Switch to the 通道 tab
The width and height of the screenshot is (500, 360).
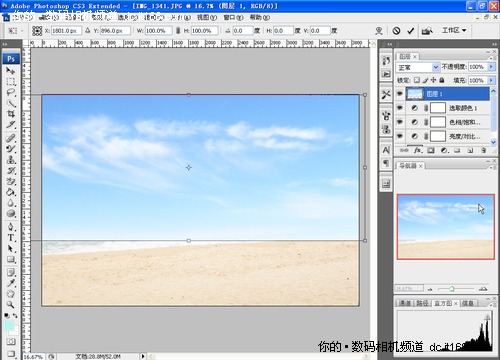405,303
